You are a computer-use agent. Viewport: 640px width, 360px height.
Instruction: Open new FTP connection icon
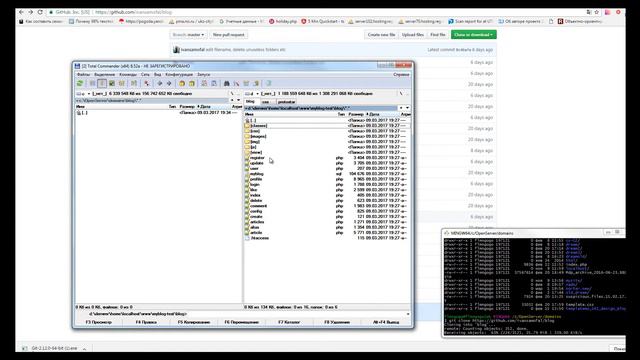(214, 83)
